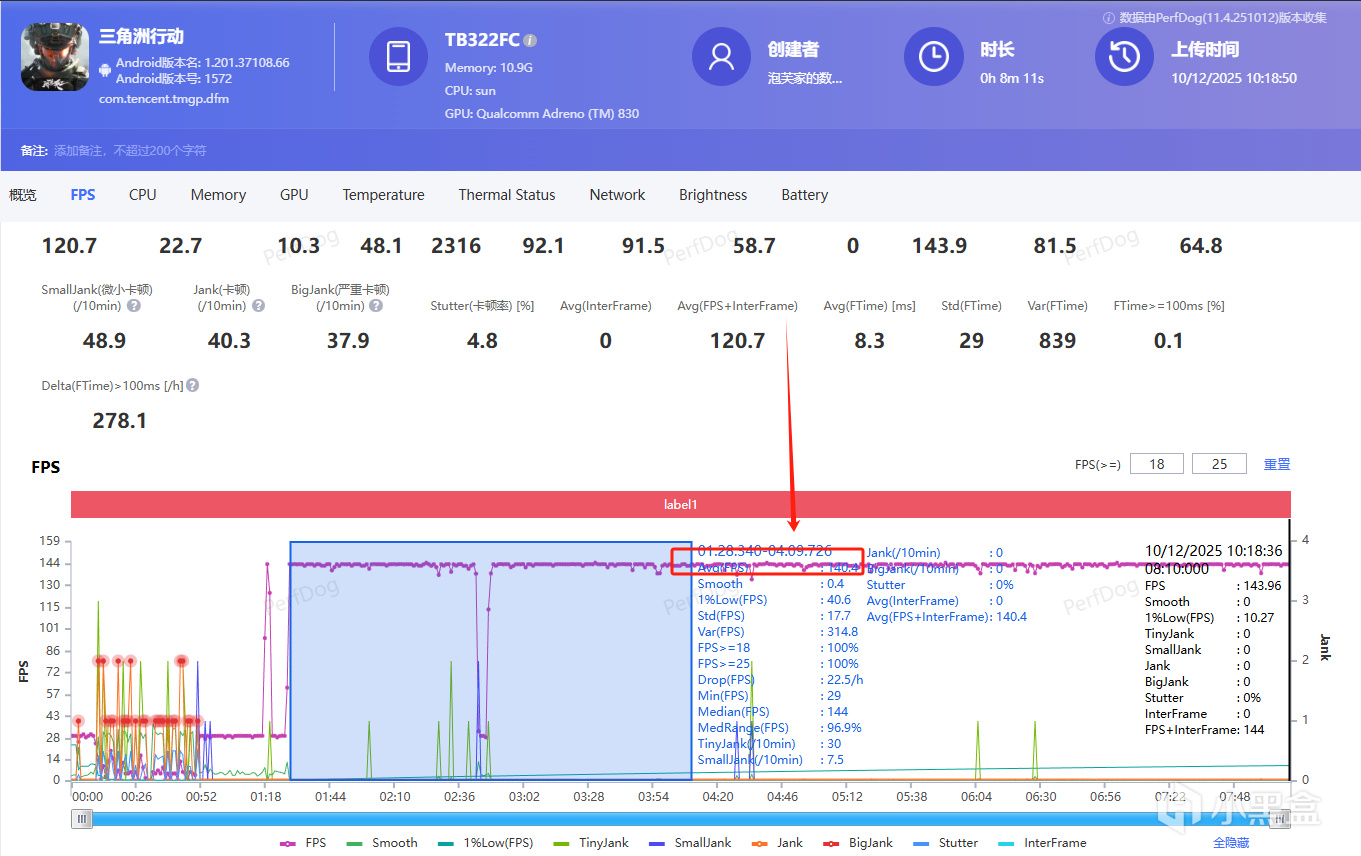Click the GPU: Qualcomm Adreno (TM) 830 text
This screenshot has width=1361, height=856.
point(542,114)
